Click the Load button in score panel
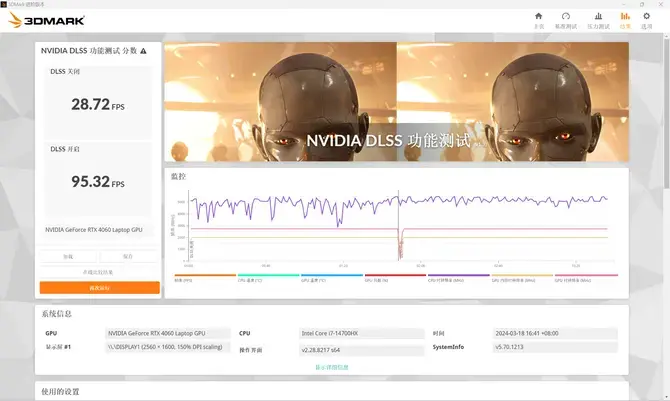 tap(68, 257)
